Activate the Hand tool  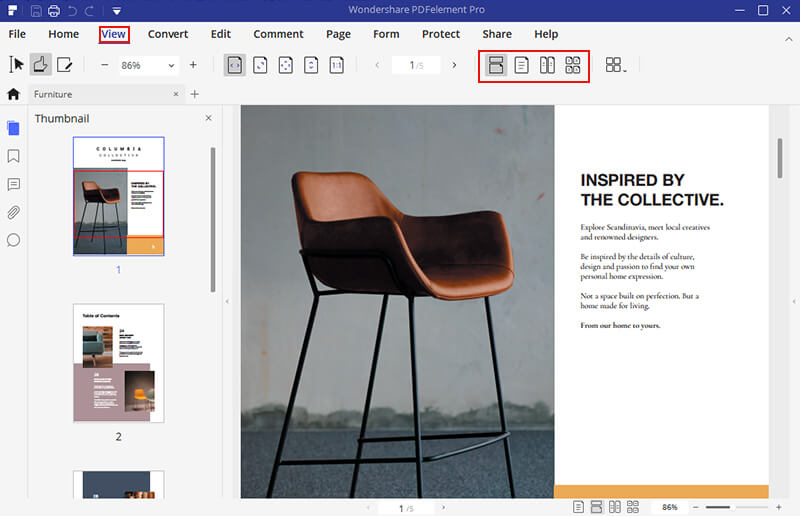(40, 65)
